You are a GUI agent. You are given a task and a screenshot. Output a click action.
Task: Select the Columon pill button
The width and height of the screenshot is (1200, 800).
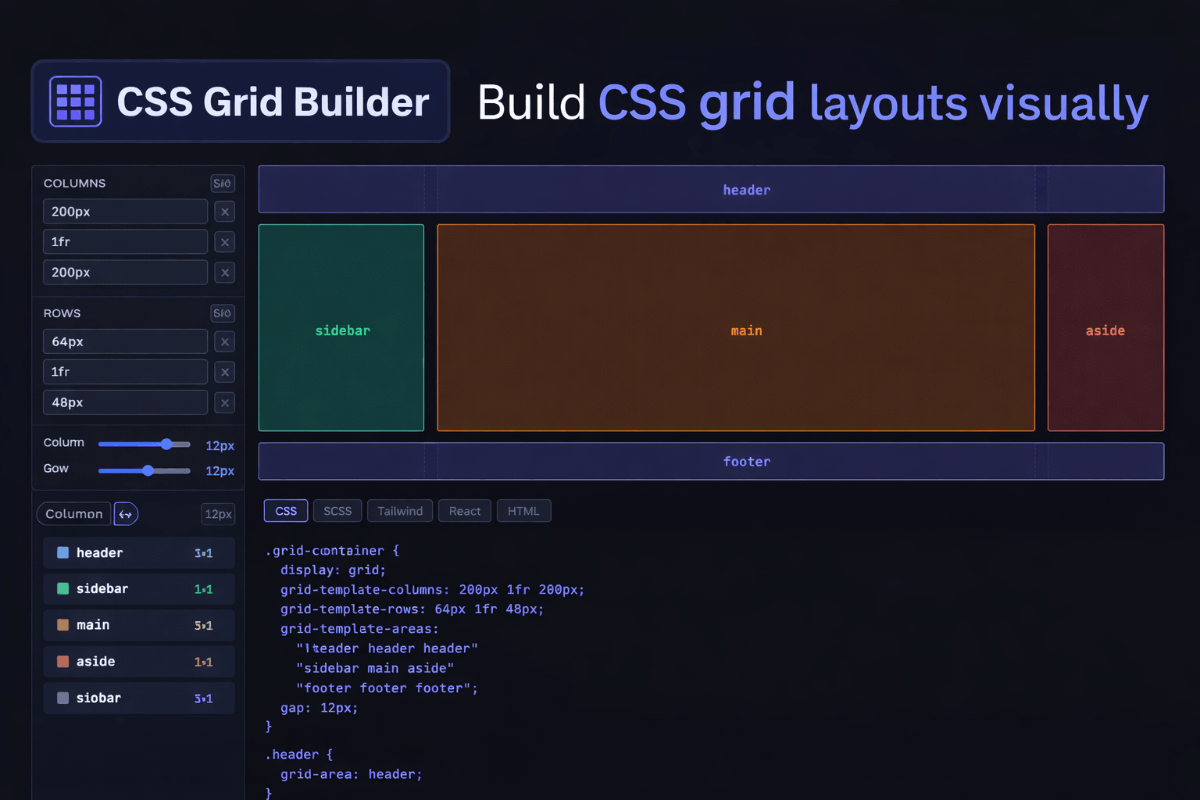click(x=74, y=514)
